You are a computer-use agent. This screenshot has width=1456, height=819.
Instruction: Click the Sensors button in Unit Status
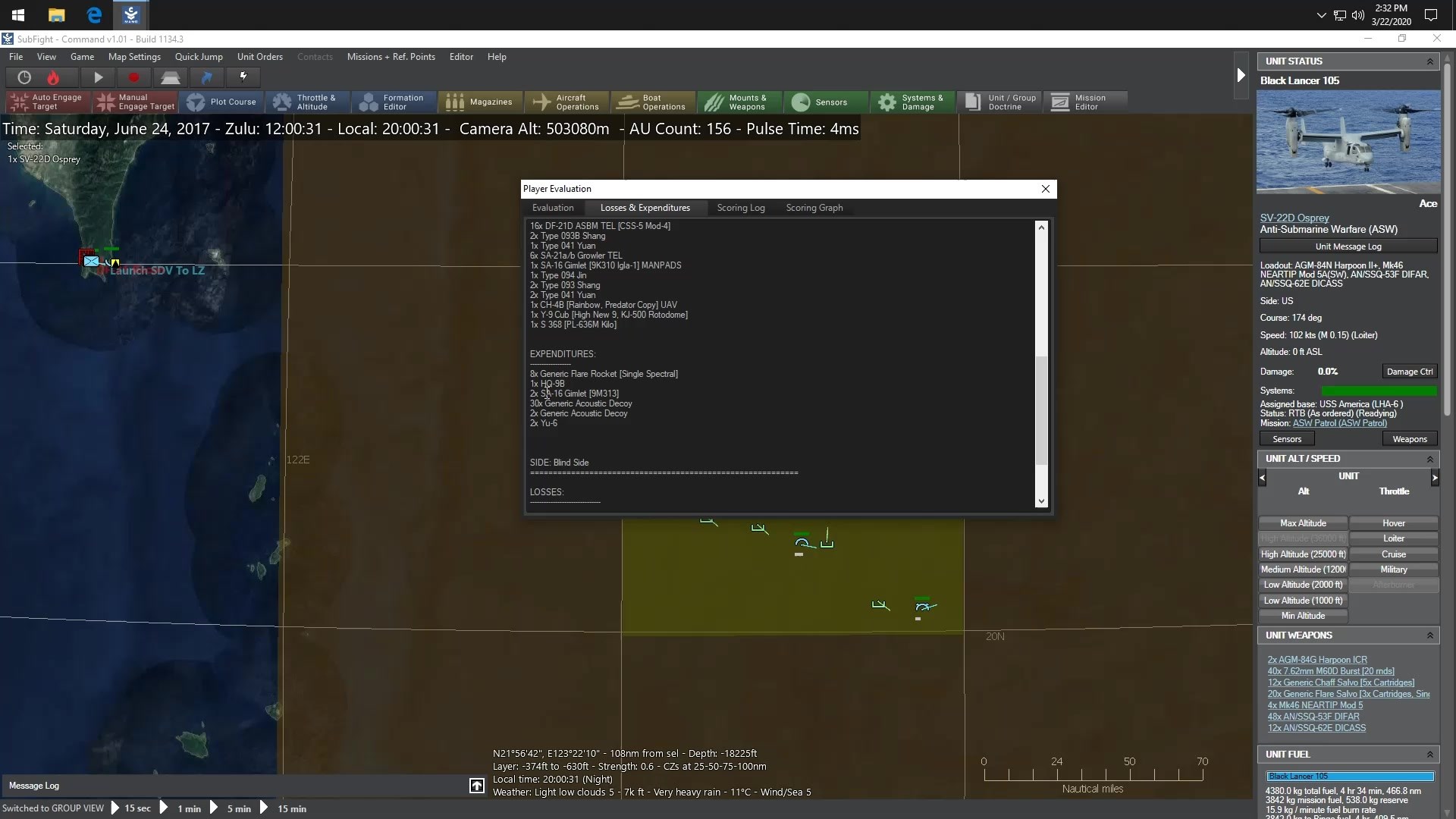(x=1287, y=439)
